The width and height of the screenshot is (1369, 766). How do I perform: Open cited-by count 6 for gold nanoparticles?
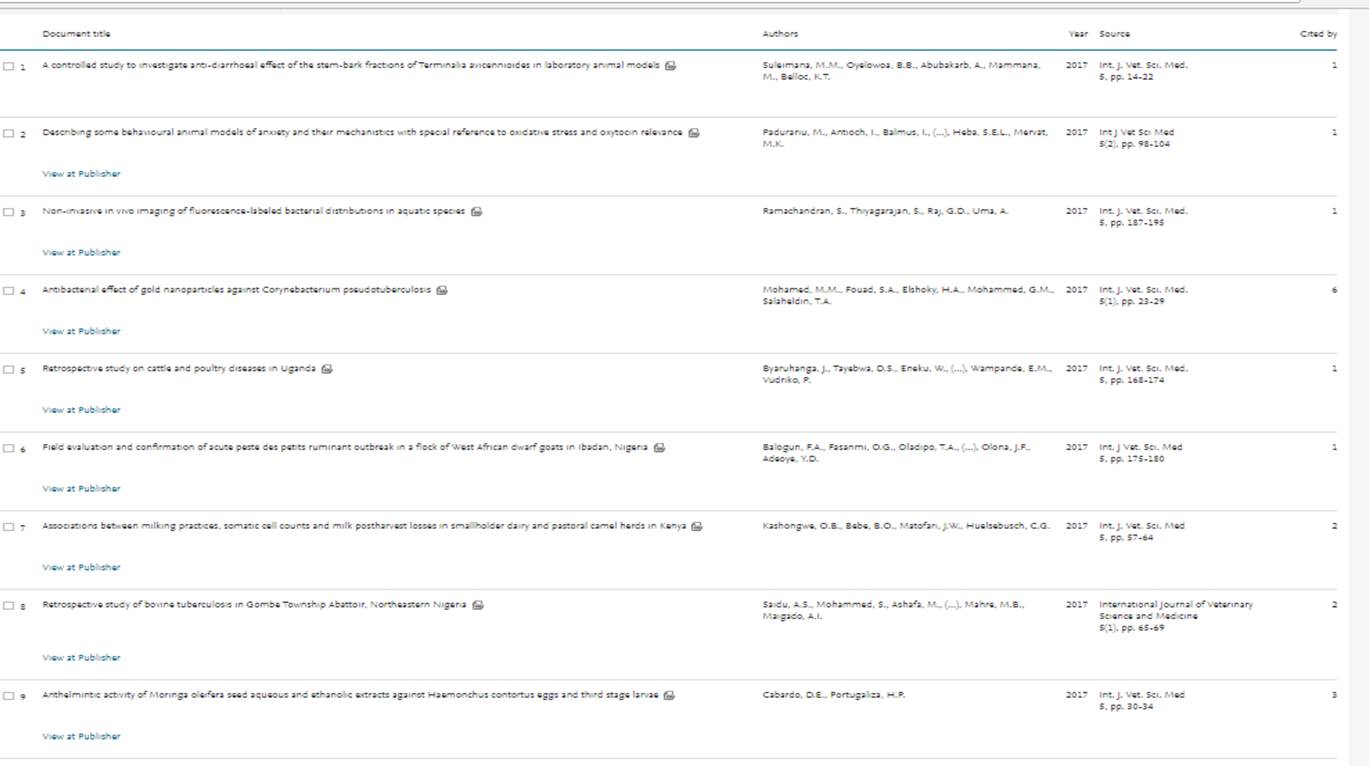coord(1333,290)
